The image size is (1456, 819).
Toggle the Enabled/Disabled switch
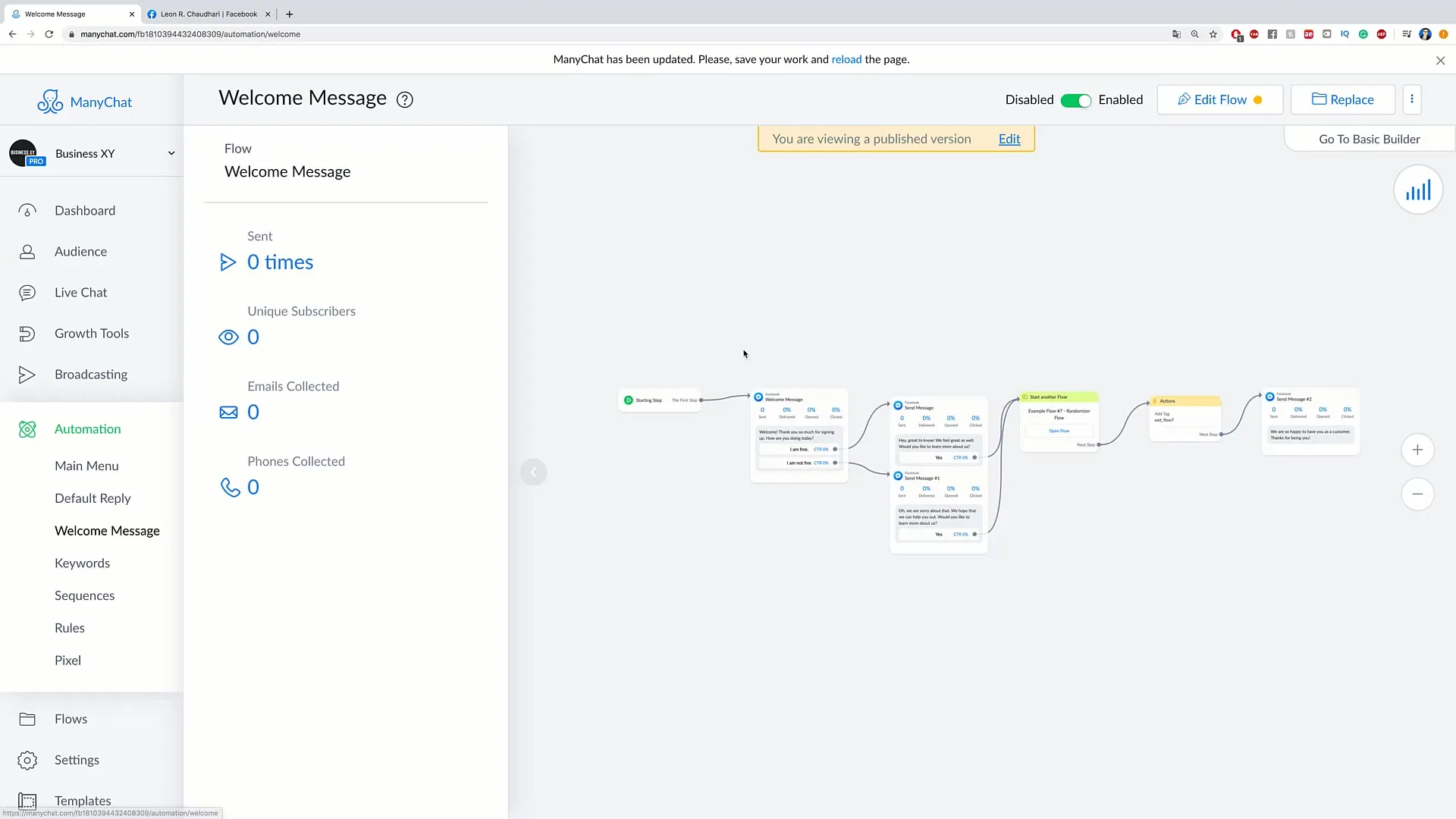[x=1076, y=99]
